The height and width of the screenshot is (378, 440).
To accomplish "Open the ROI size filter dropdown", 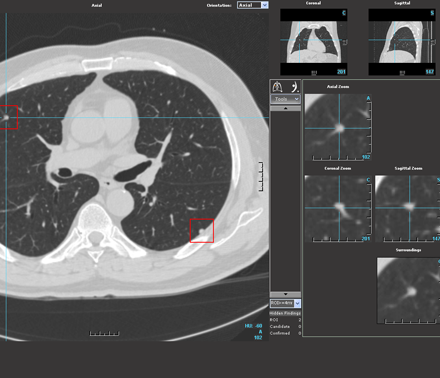I will point(285,303).
